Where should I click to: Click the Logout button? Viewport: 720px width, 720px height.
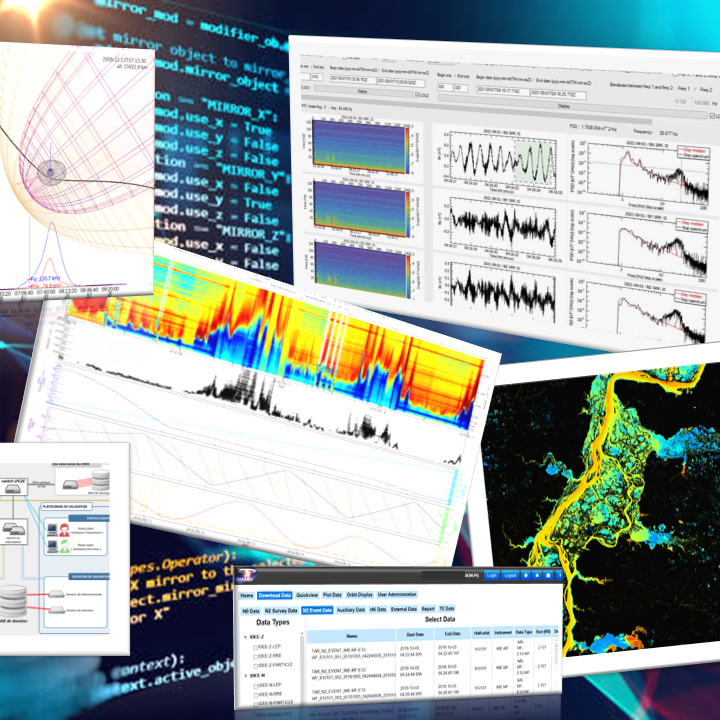pyautogui.click(x=510, y=575)
